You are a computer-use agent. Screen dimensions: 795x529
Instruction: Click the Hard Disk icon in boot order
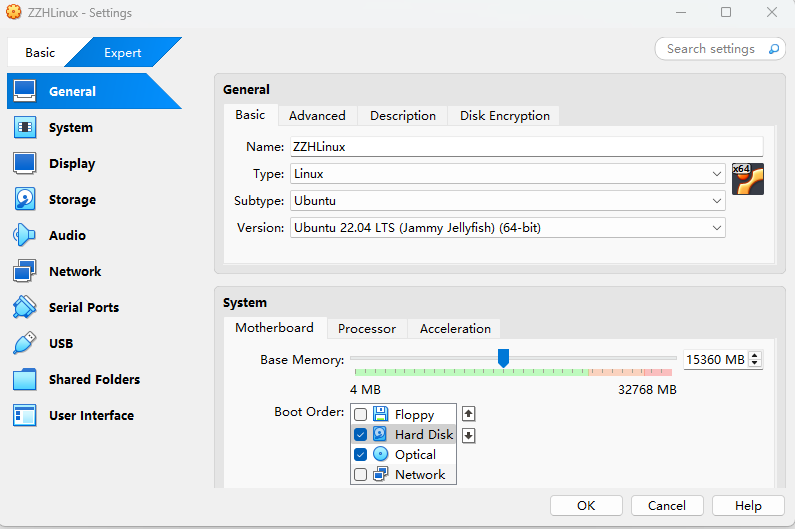coord(380,434)
